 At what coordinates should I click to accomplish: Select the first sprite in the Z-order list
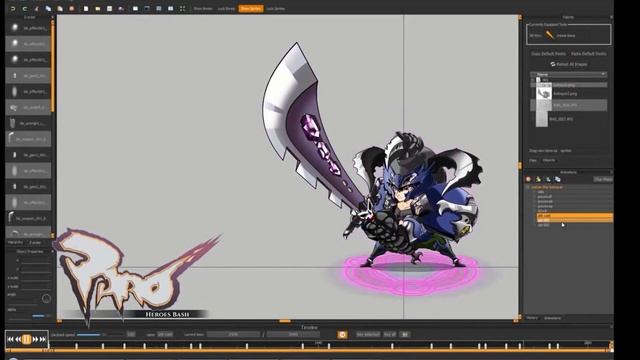pos(28,28)
